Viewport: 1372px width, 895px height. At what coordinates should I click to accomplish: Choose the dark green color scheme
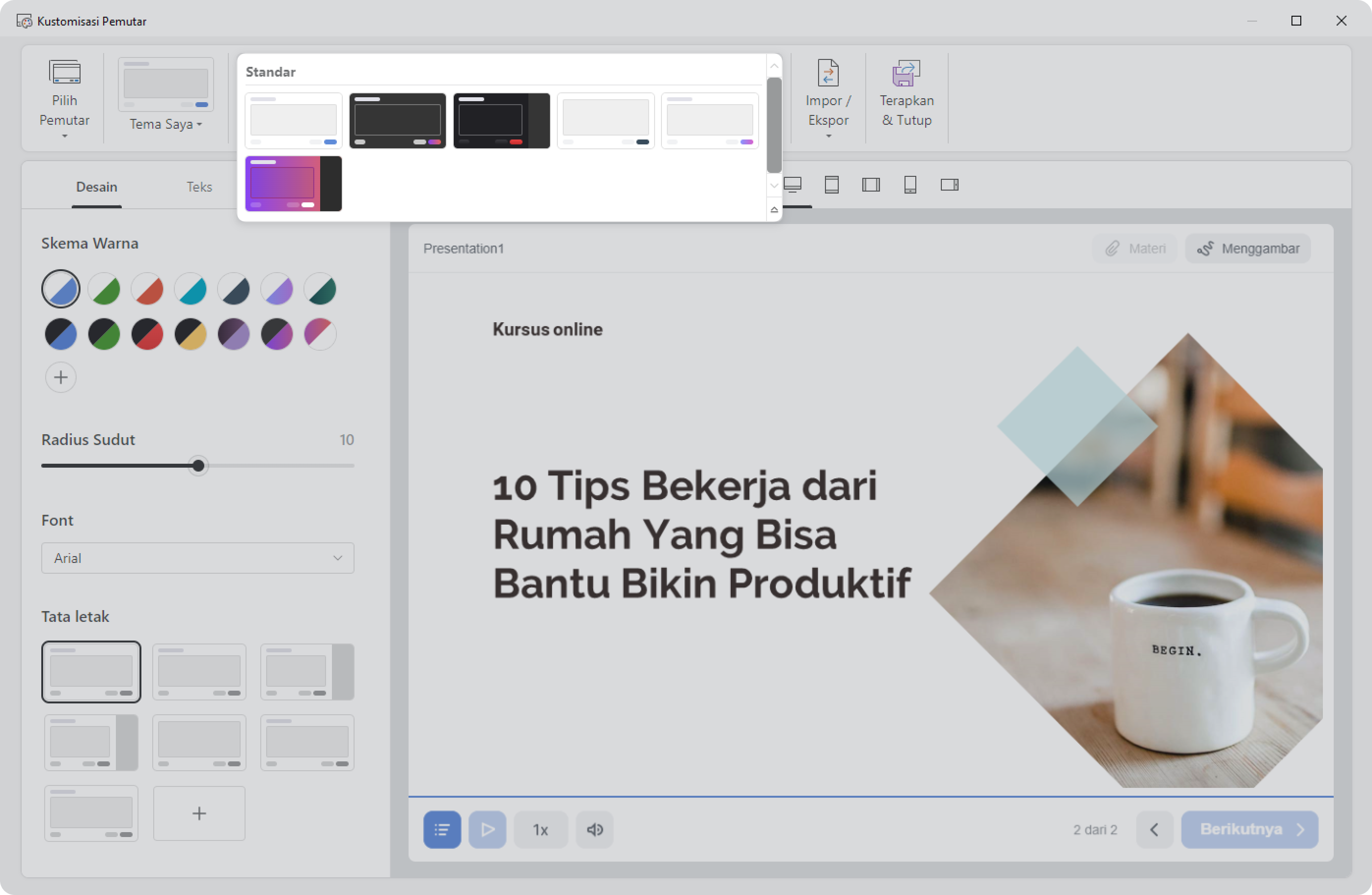[x=104, y=334]
